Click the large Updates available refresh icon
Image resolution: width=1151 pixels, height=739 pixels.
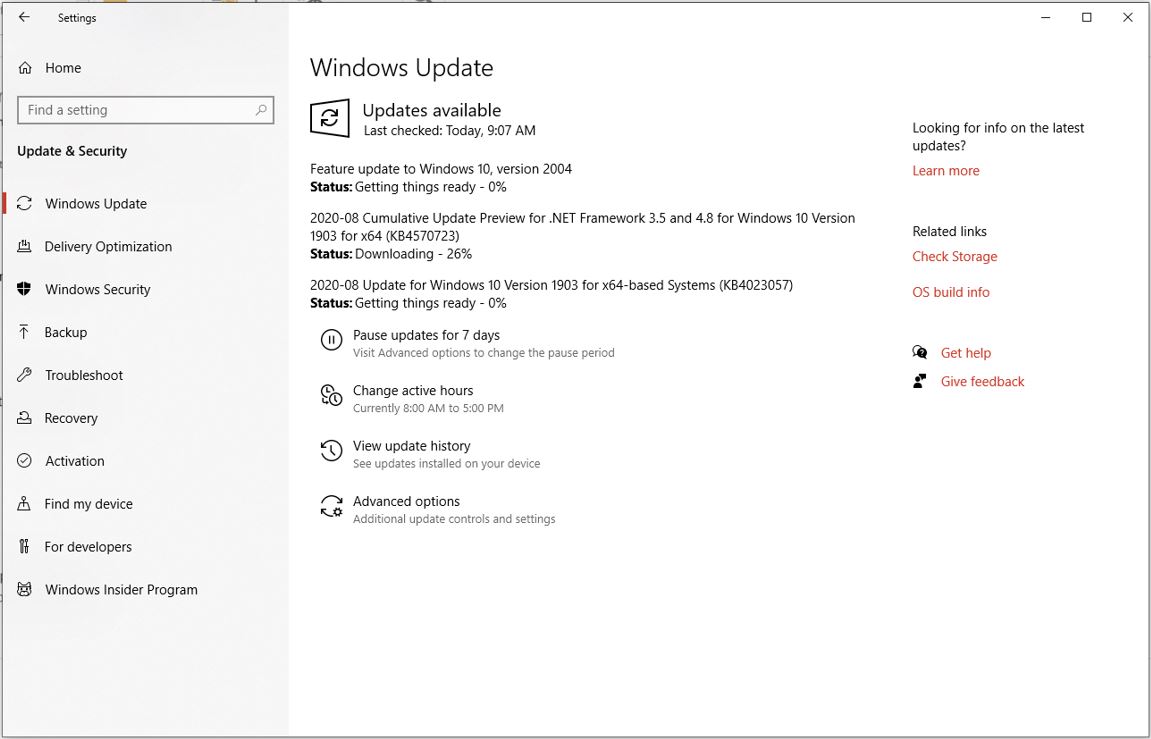(x=330, y=117)
